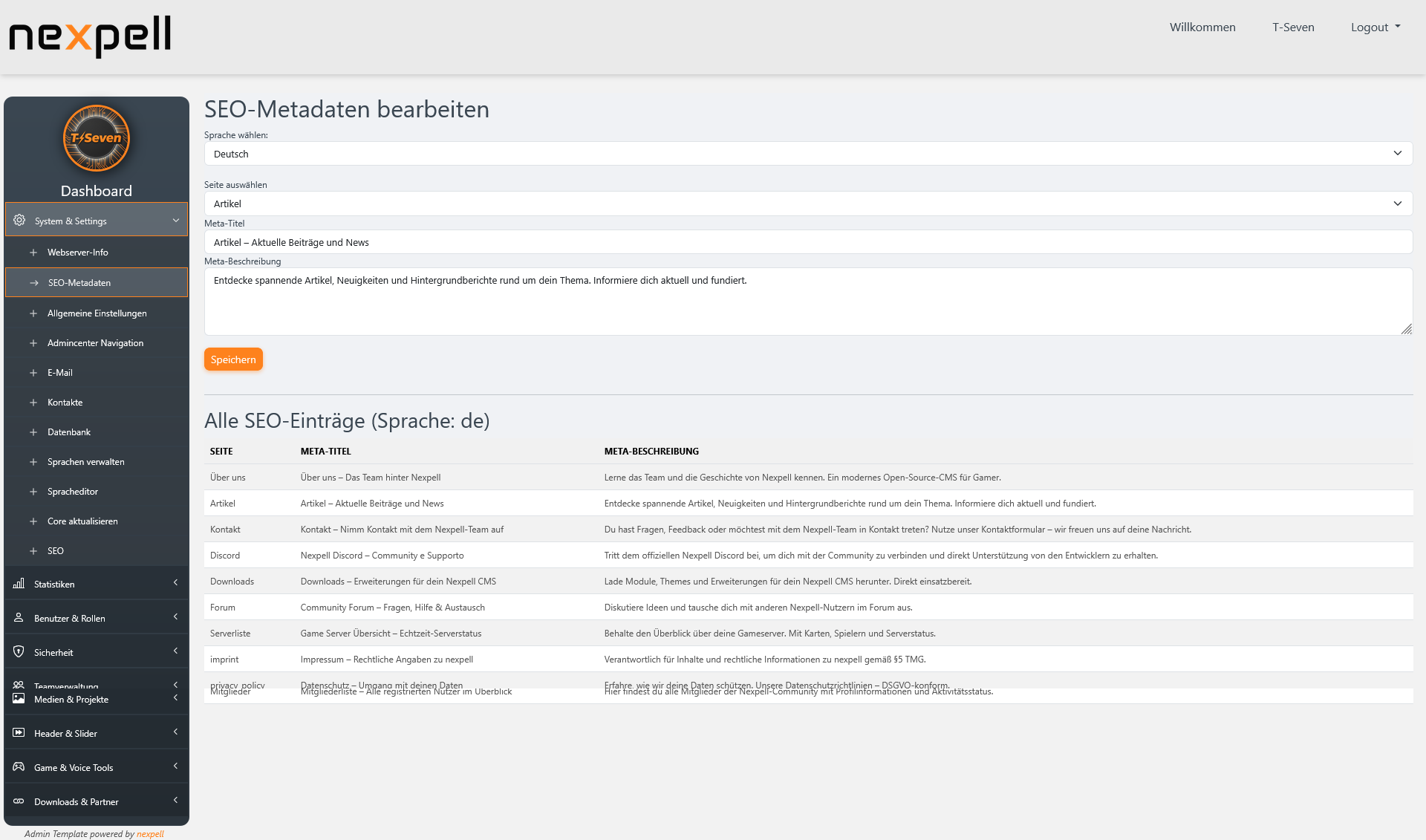
Task: Click the Statistiken bar-chart icon
Action: click(19, 584)
